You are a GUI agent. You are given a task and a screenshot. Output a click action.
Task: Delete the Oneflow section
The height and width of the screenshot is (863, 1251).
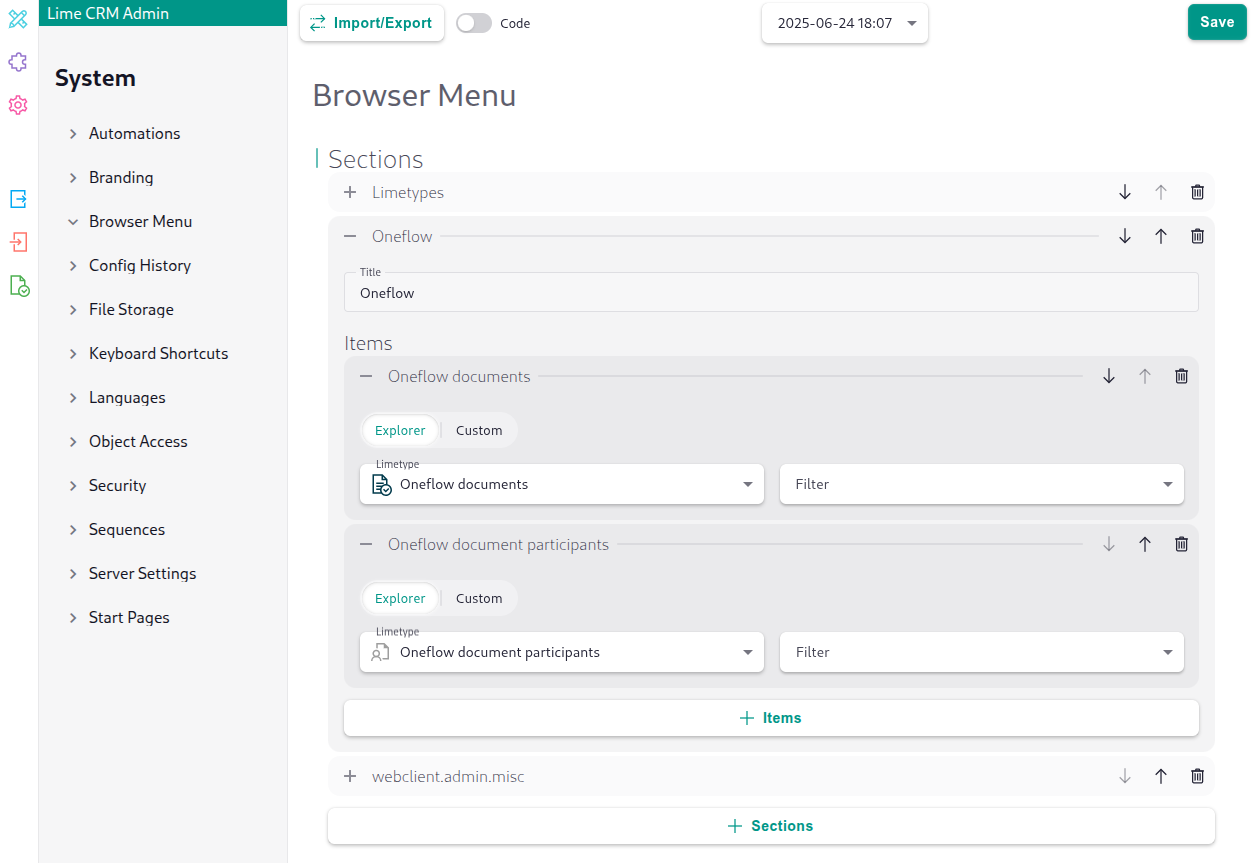[x=1197, y=236]
